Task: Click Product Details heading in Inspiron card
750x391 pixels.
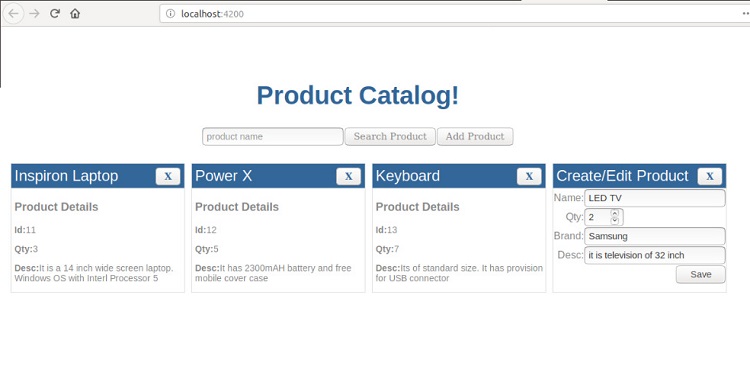Action: 56,207
